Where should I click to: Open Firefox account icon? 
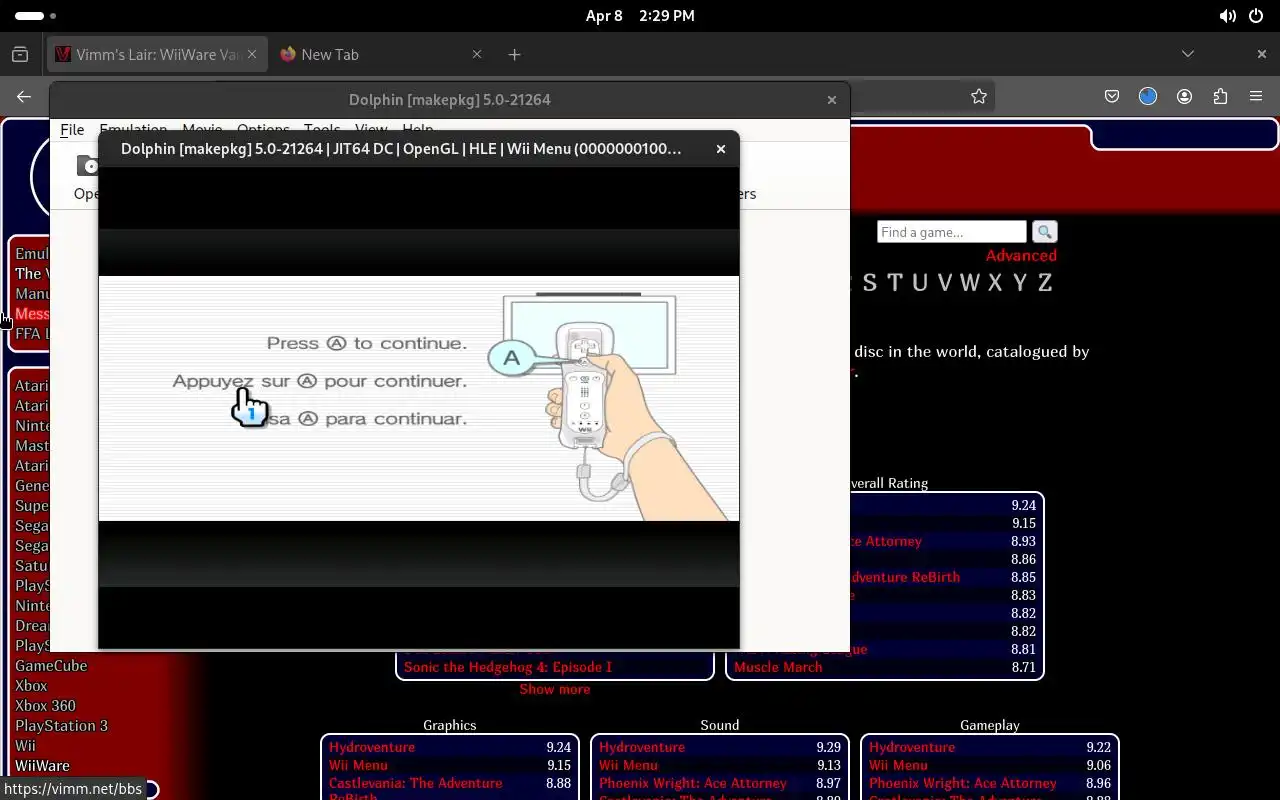coord(1185,96)
